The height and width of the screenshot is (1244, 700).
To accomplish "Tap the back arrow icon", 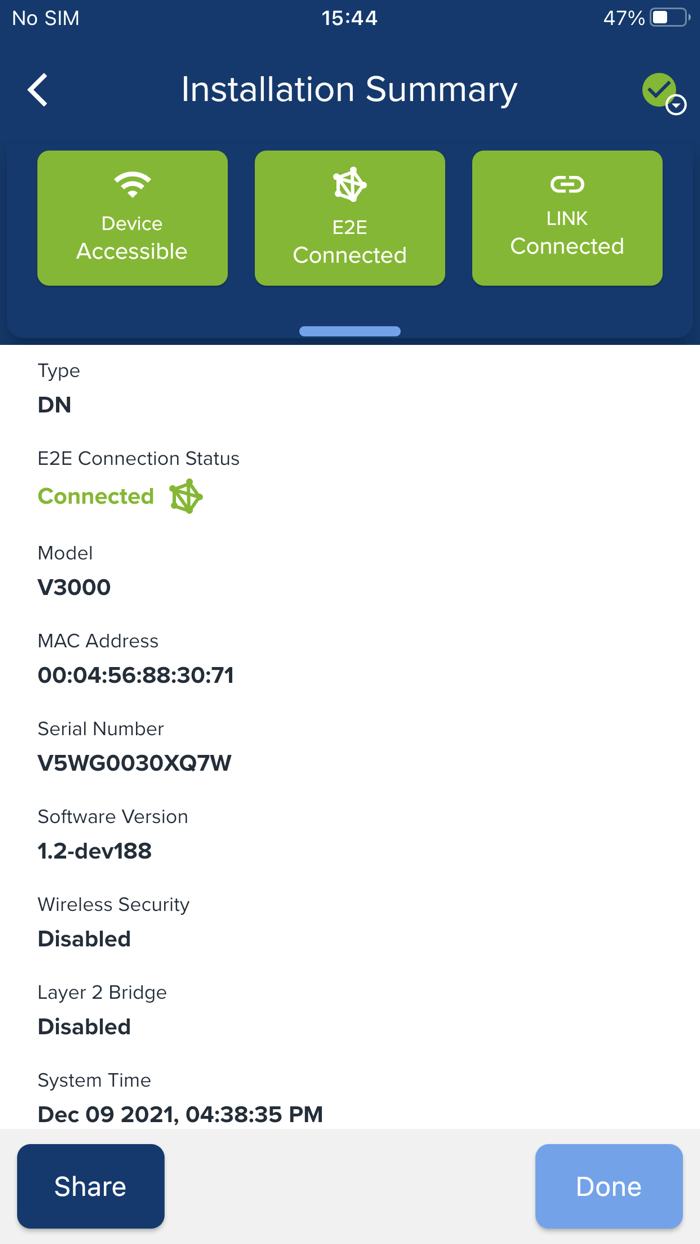I will [38, 90].
